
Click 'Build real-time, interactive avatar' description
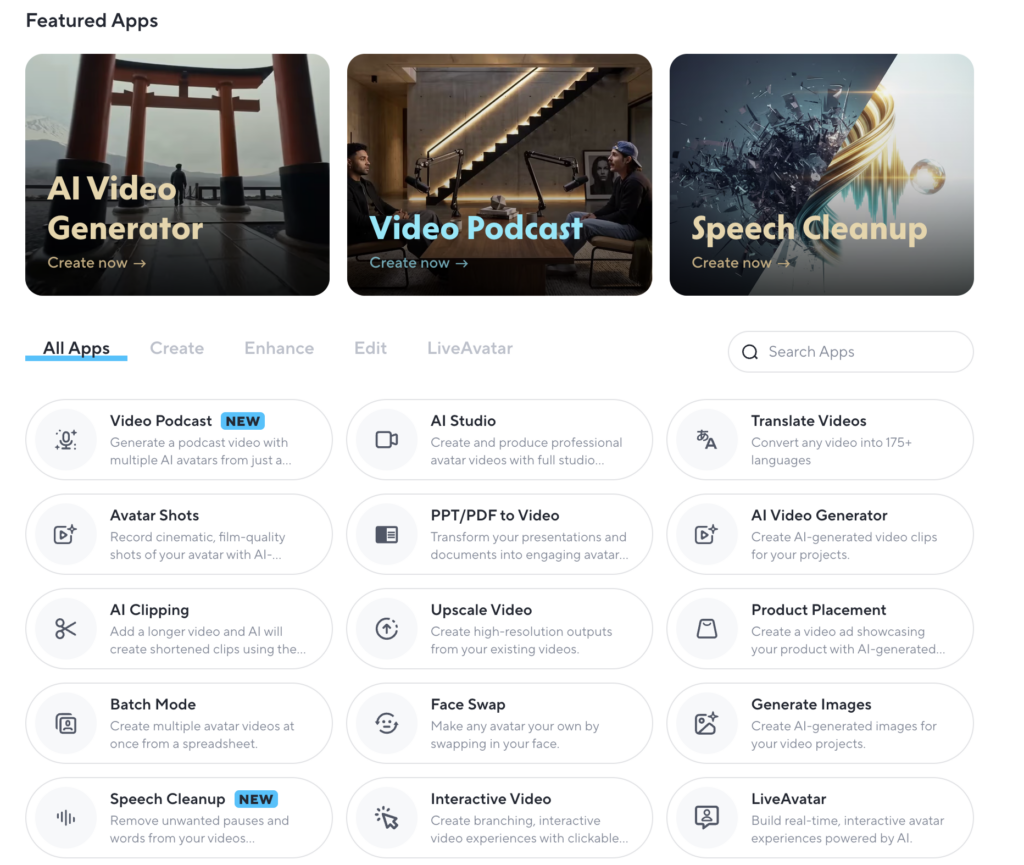point(848,829)
